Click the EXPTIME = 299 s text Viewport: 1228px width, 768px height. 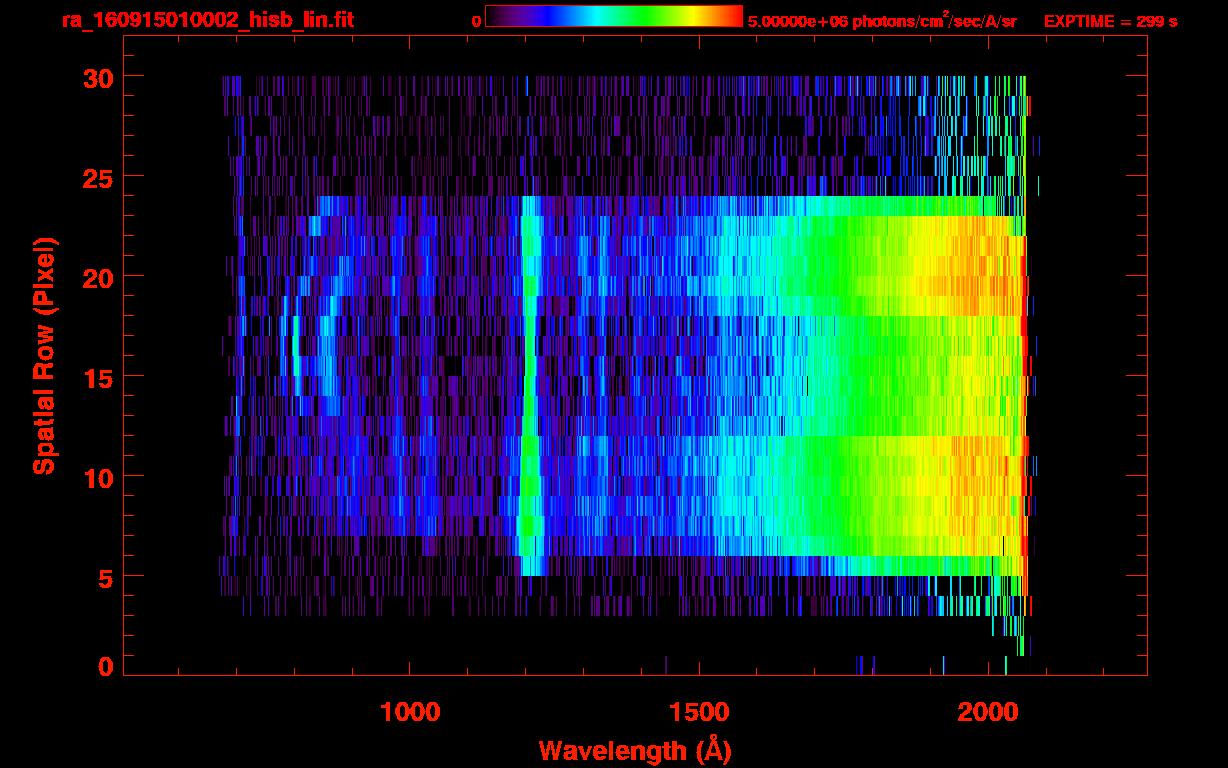(x=1110, y=21)
